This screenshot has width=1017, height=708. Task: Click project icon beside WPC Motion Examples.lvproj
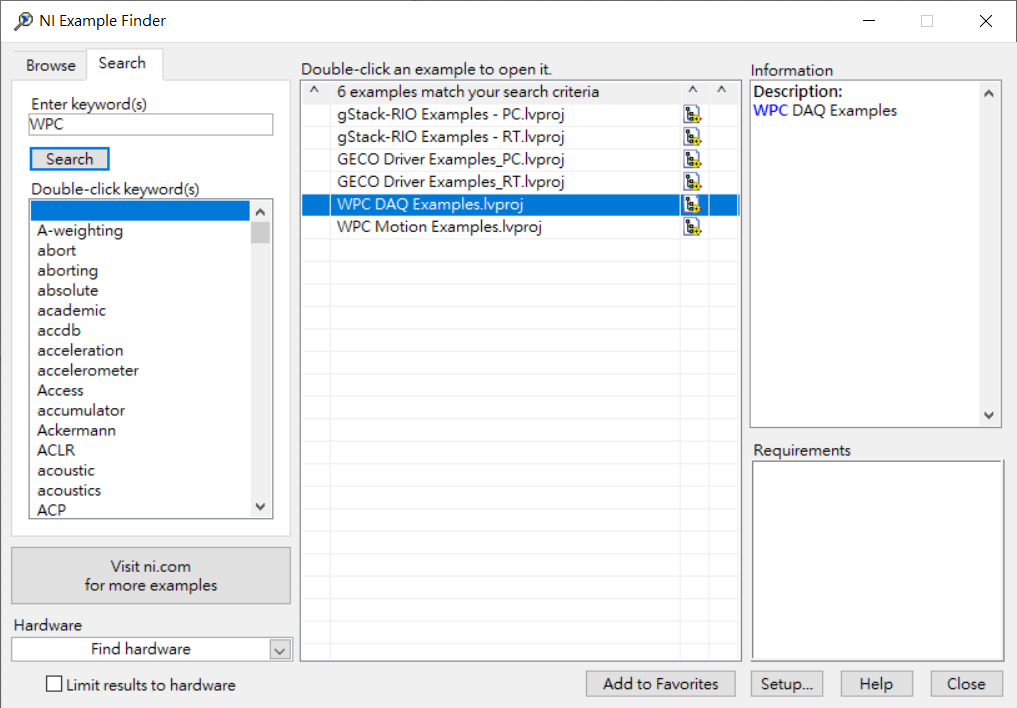pyautogui.click(x=692, y=227)
